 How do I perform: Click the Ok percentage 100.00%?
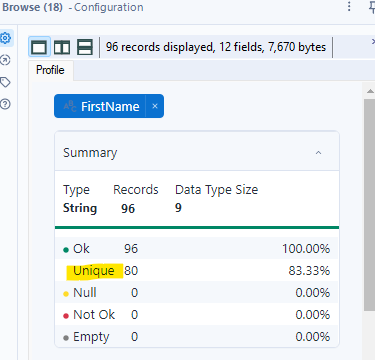[x=306, y=249]
